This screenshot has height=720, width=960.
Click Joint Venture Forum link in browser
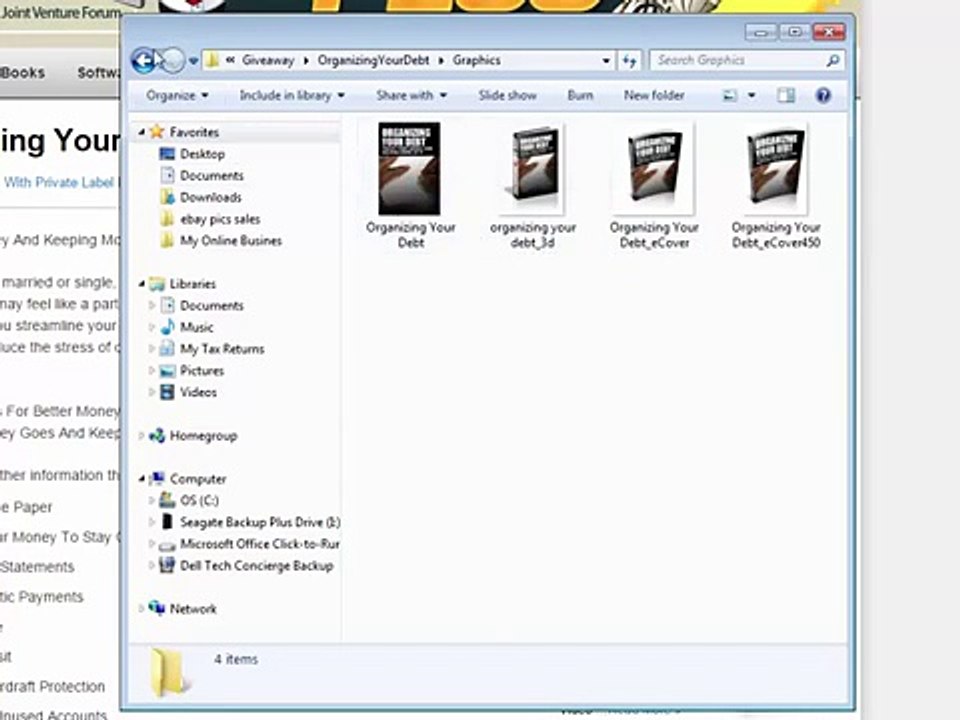[x=61, y=12]
